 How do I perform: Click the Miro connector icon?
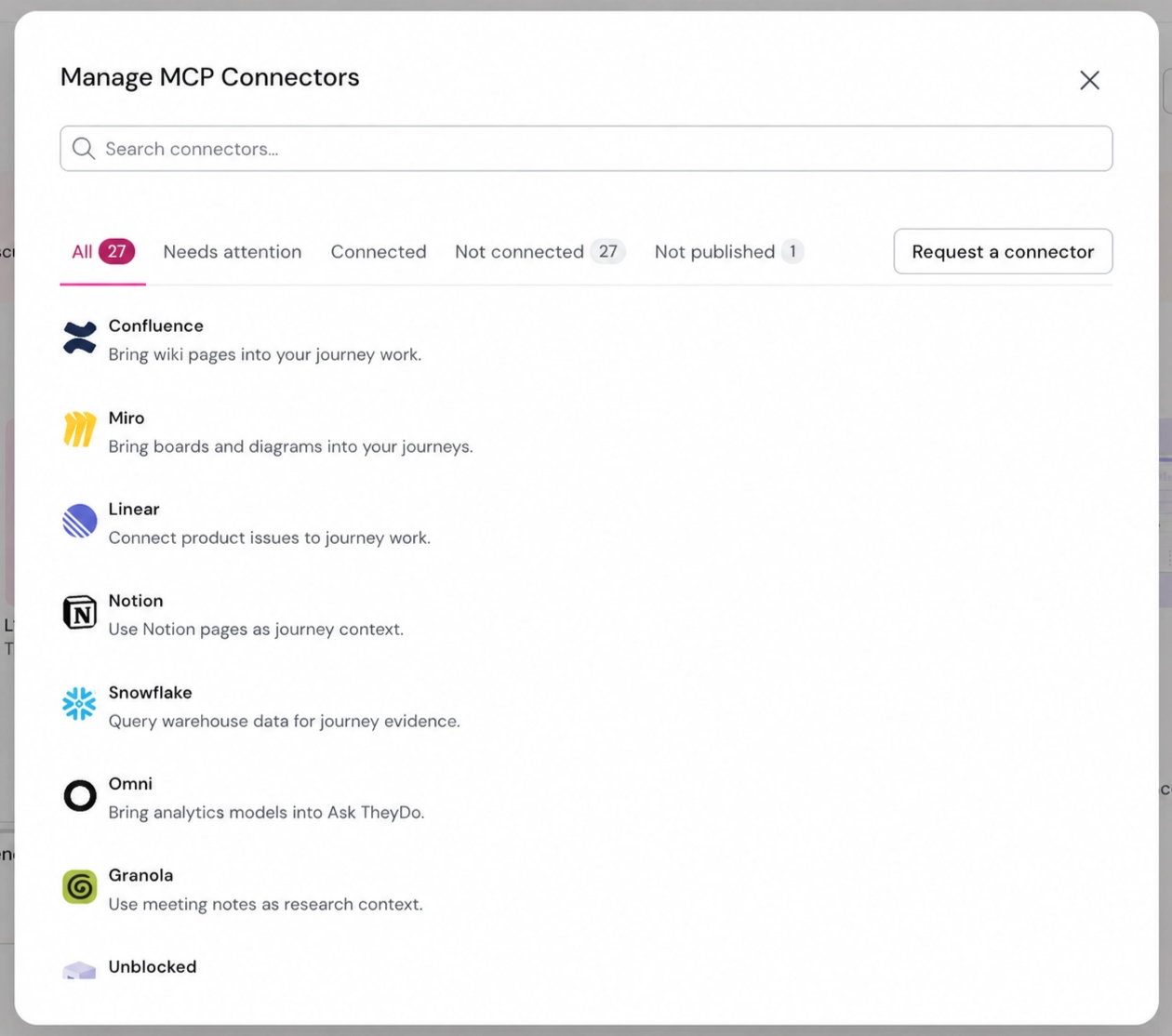click(79, 430)
